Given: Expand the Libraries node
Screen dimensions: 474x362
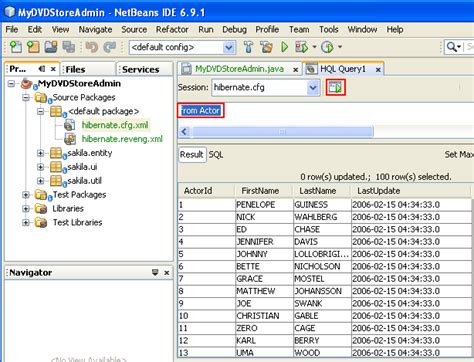Looking at the screenshot, I should (x=26, y=209).
